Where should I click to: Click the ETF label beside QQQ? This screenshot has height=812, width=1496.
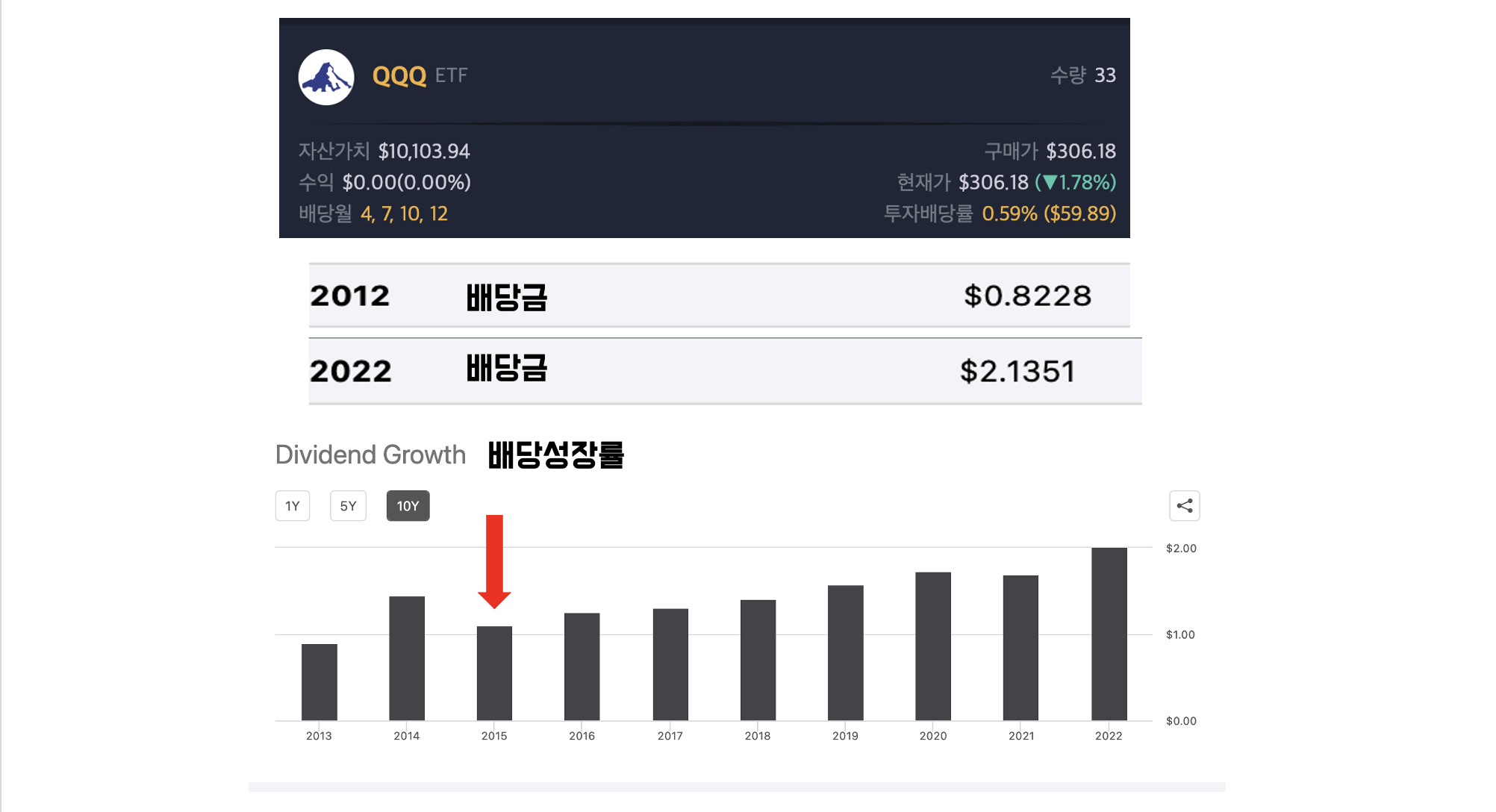[451, 75]
